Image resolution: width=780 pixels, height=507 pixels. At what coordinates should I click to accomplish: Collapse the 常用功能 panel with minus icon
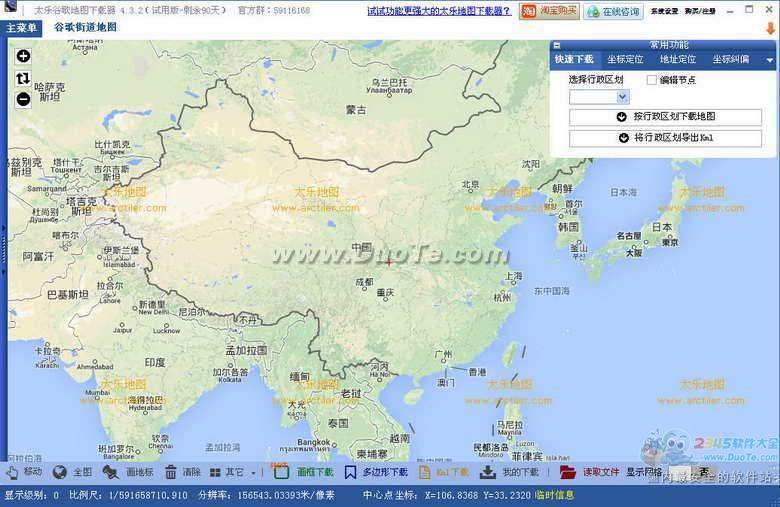[557, 45]
